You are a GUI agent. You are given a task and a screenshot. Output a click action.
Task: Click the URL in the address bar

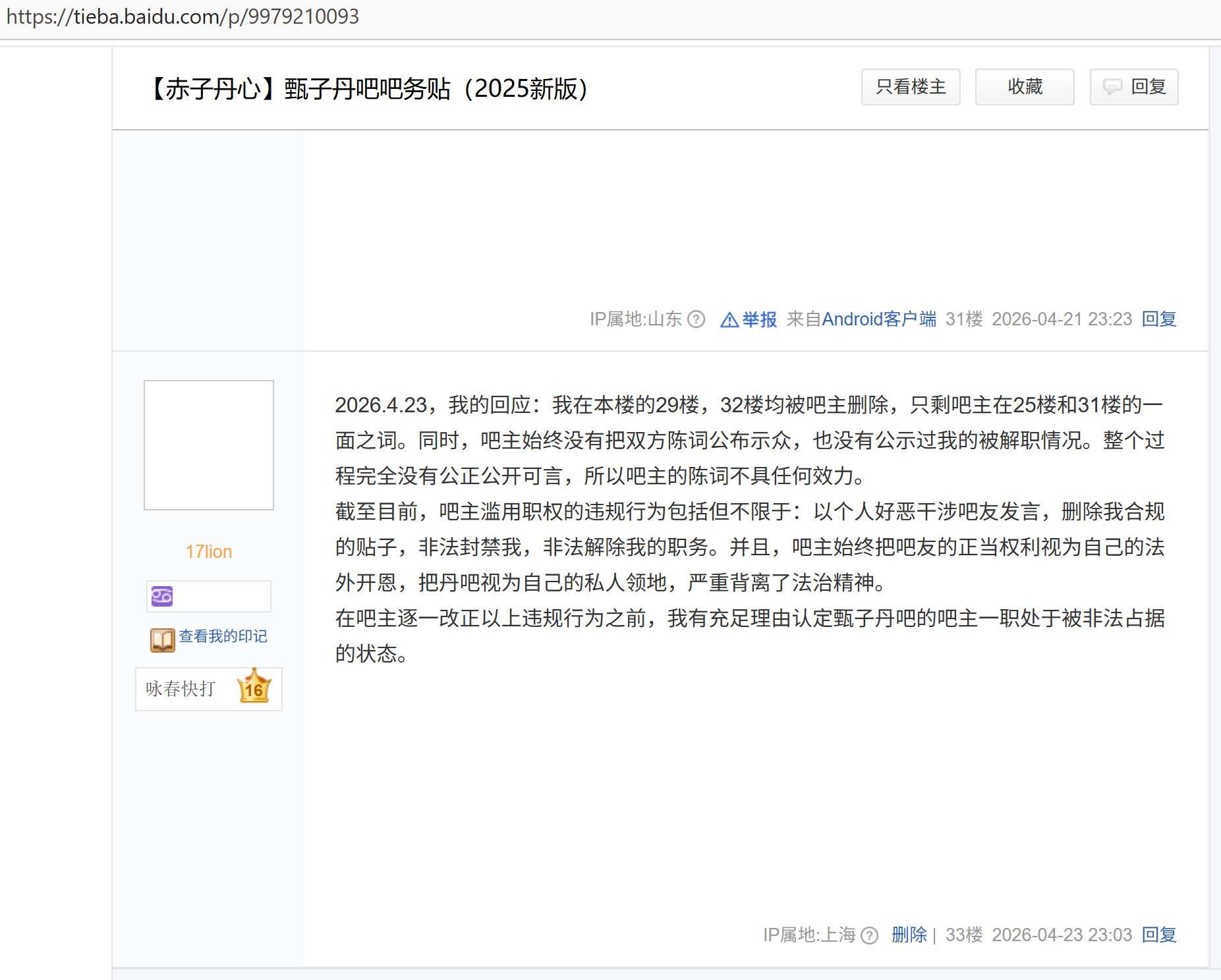(x=183, y=16)
